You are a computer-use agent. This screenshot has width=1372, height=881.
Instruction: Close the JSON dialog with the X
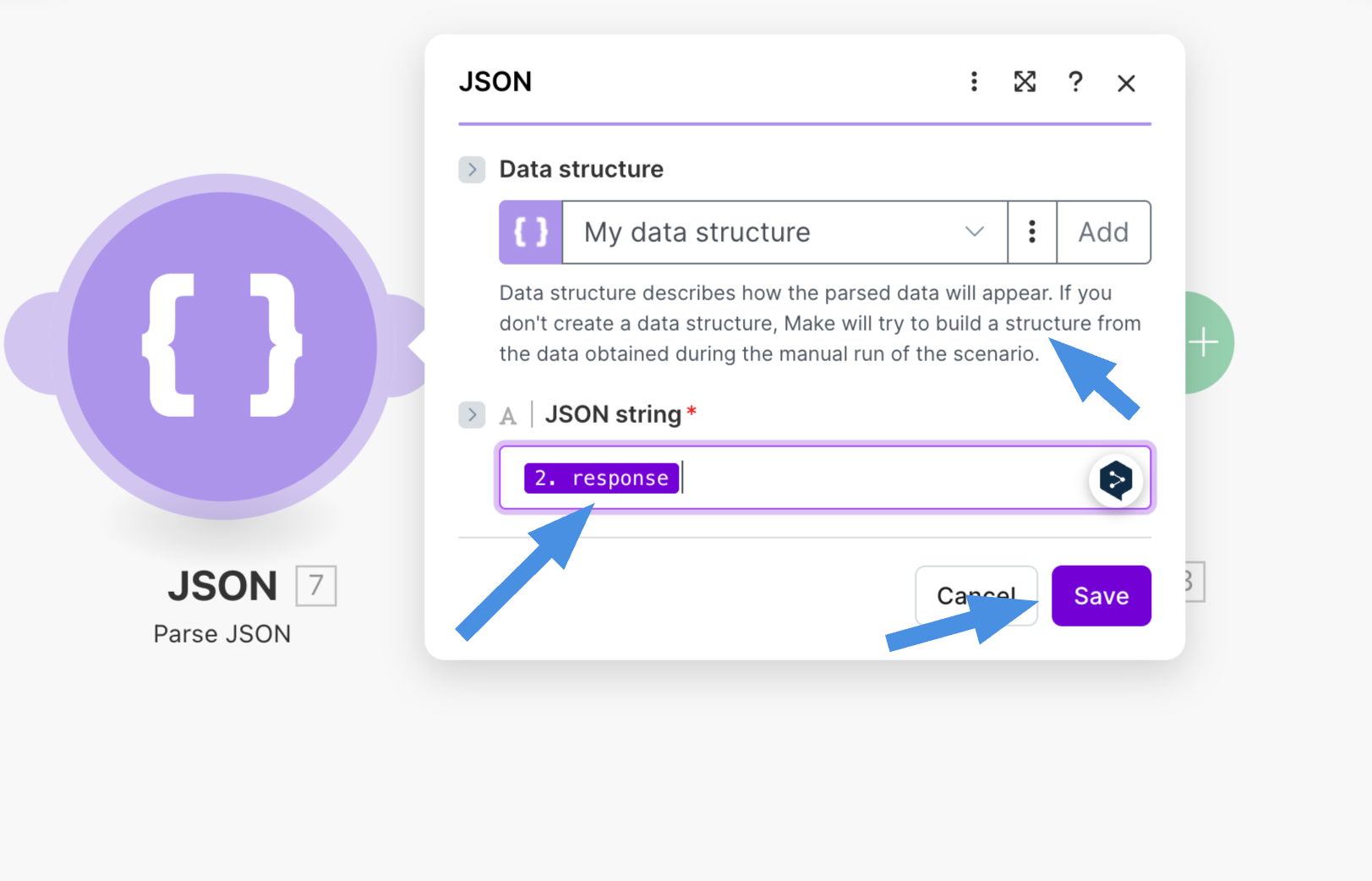[1126, 83]
